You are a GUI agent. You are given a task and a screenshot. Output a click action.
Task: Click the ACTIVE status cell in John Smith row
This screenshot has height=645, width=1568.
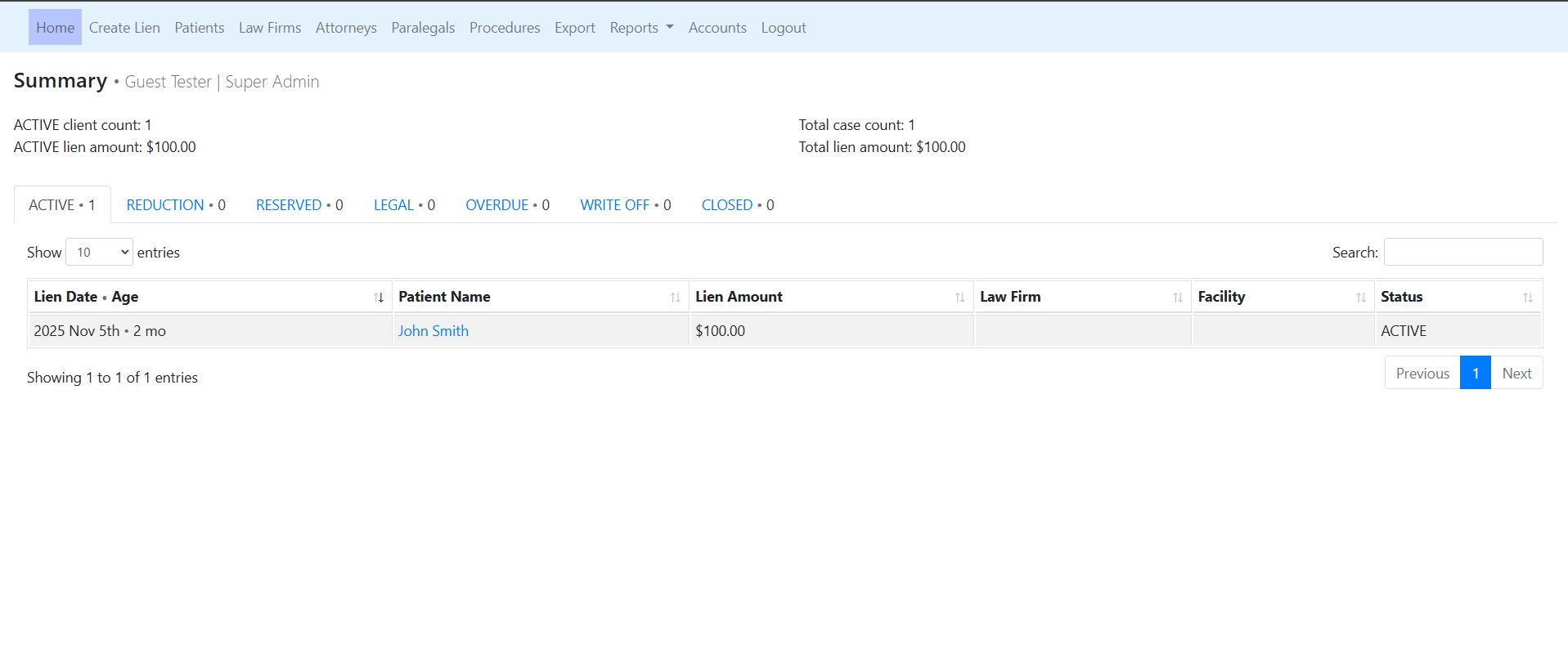coord(1458,331)
